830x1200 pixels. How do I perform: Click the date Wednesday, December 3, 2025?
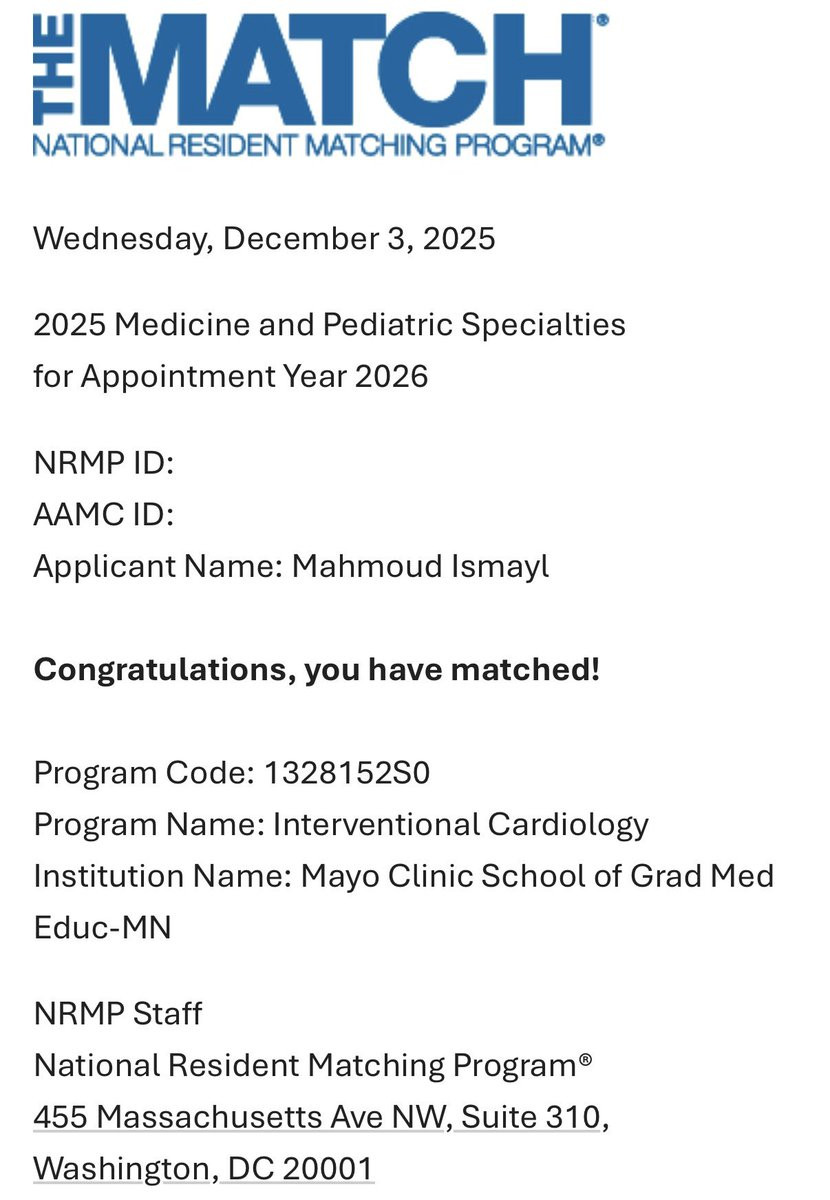point(264,239)
